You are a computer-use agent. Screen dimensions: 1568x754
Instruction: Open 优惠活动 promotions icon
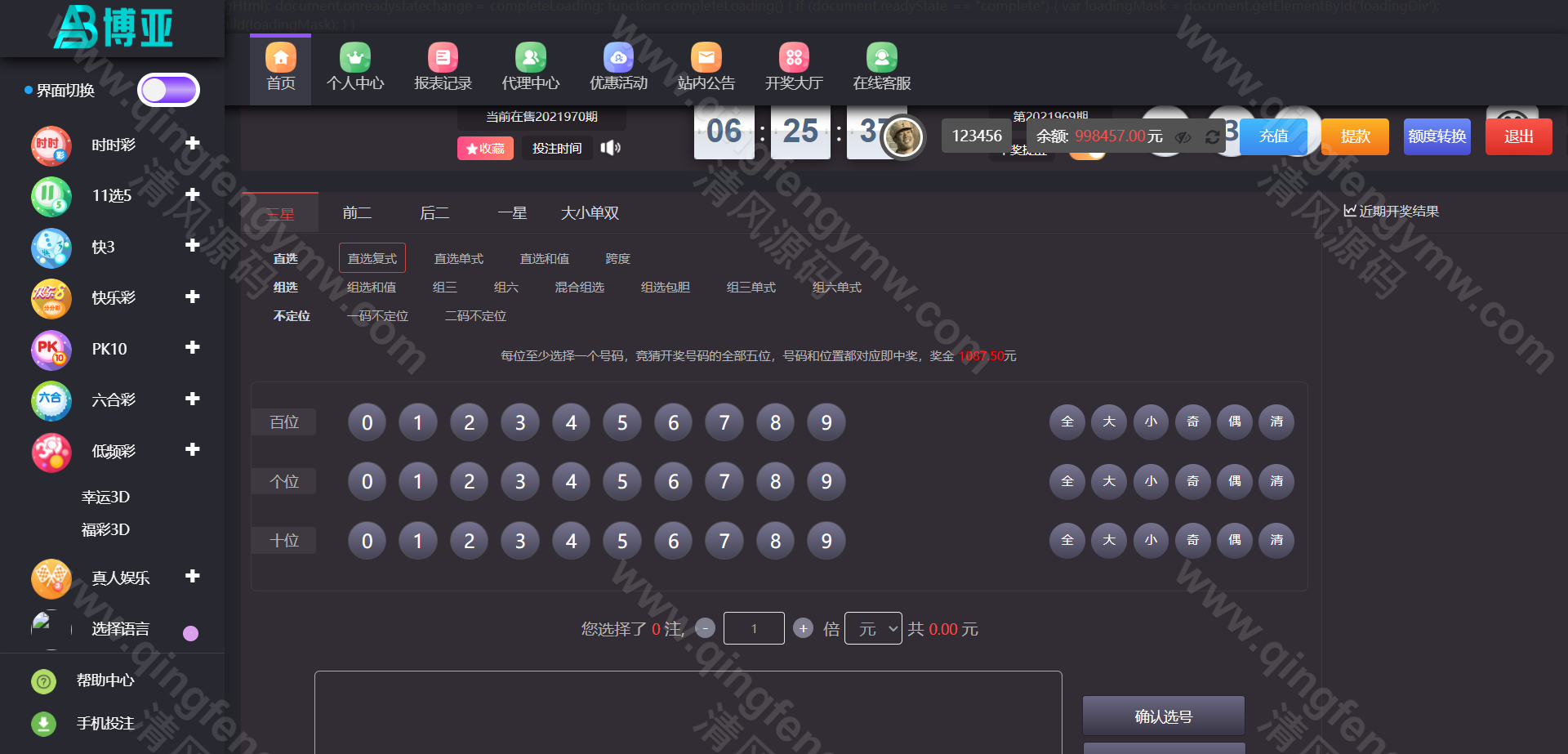(618, 58)
